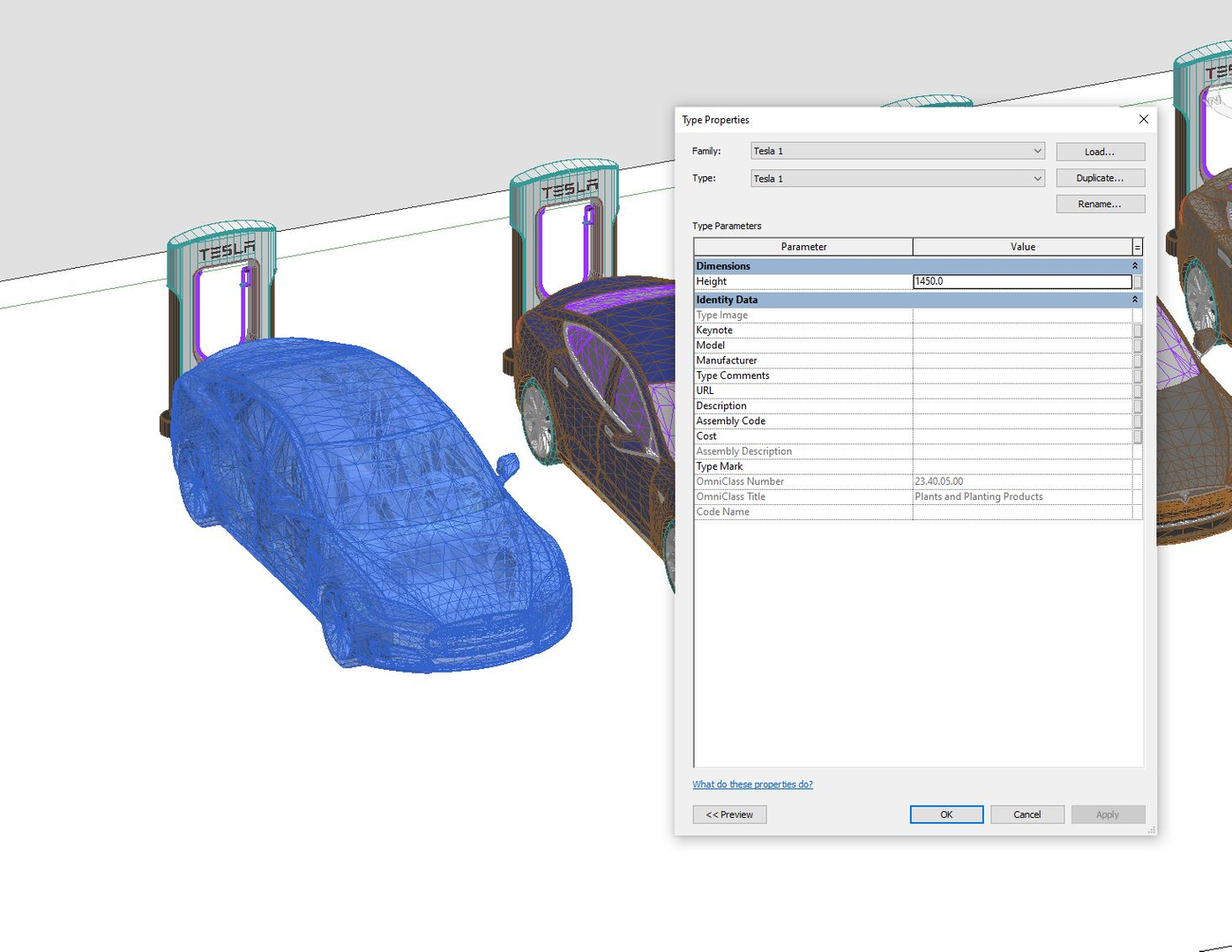The image size is (1232, 952).
Task: Select the 'Cost' parameter name
Action: (706, 436)
